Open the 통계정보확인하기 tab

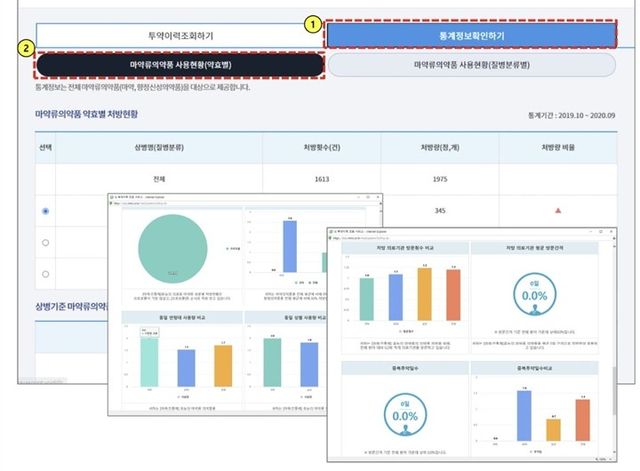(471, 35)
